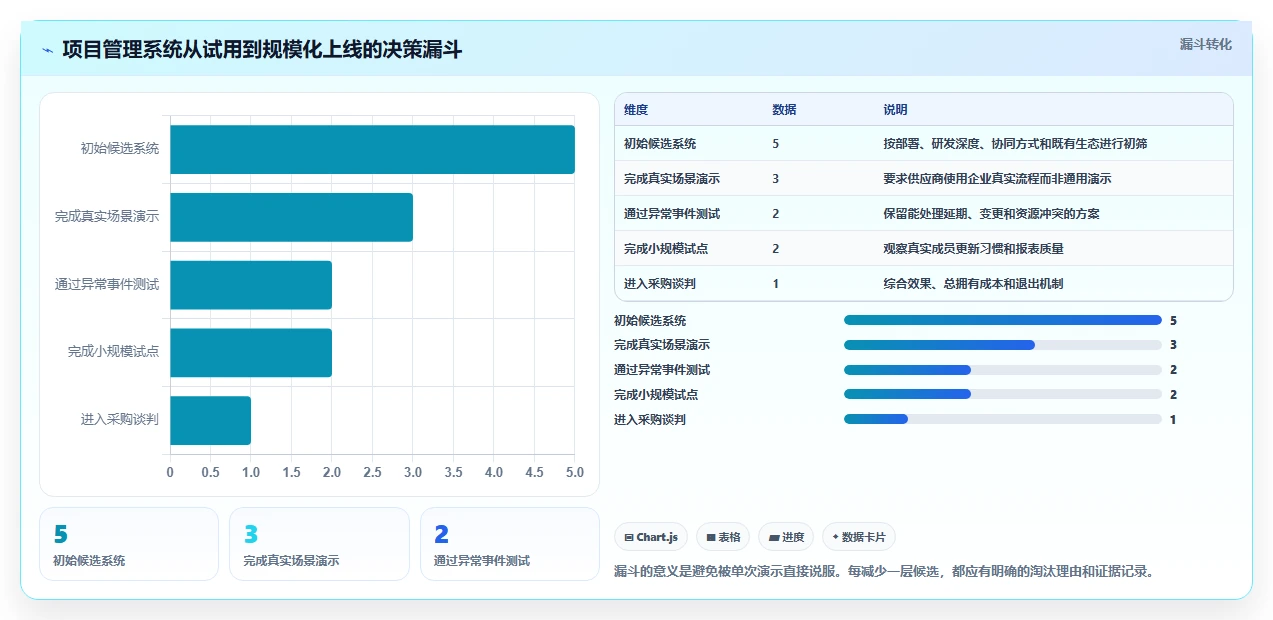
Task: Click the lightning icon beside the dashboard title
Action: (48, 50)
